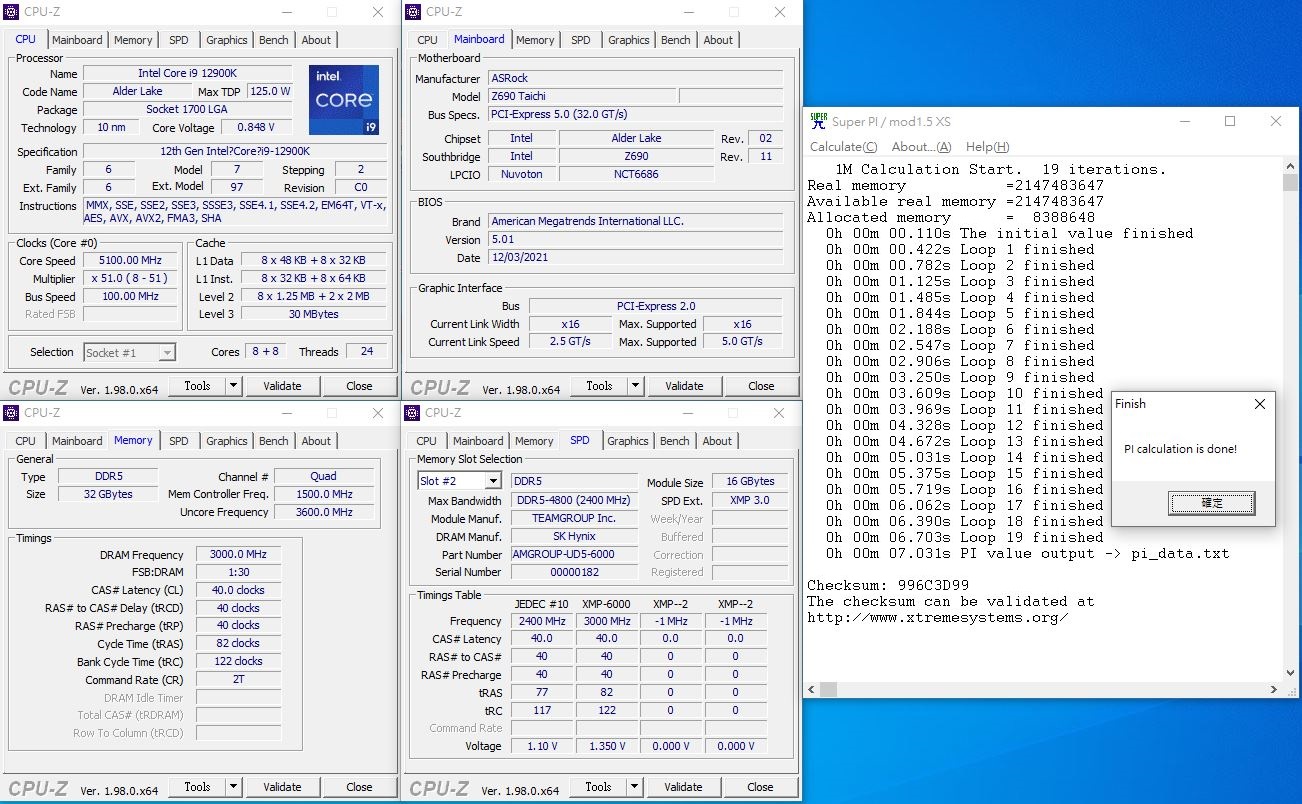The width and height of the screenshot is (1302, 804).
Task: Click the processor name field Intel Core i9 12900K
Action: 188,73
